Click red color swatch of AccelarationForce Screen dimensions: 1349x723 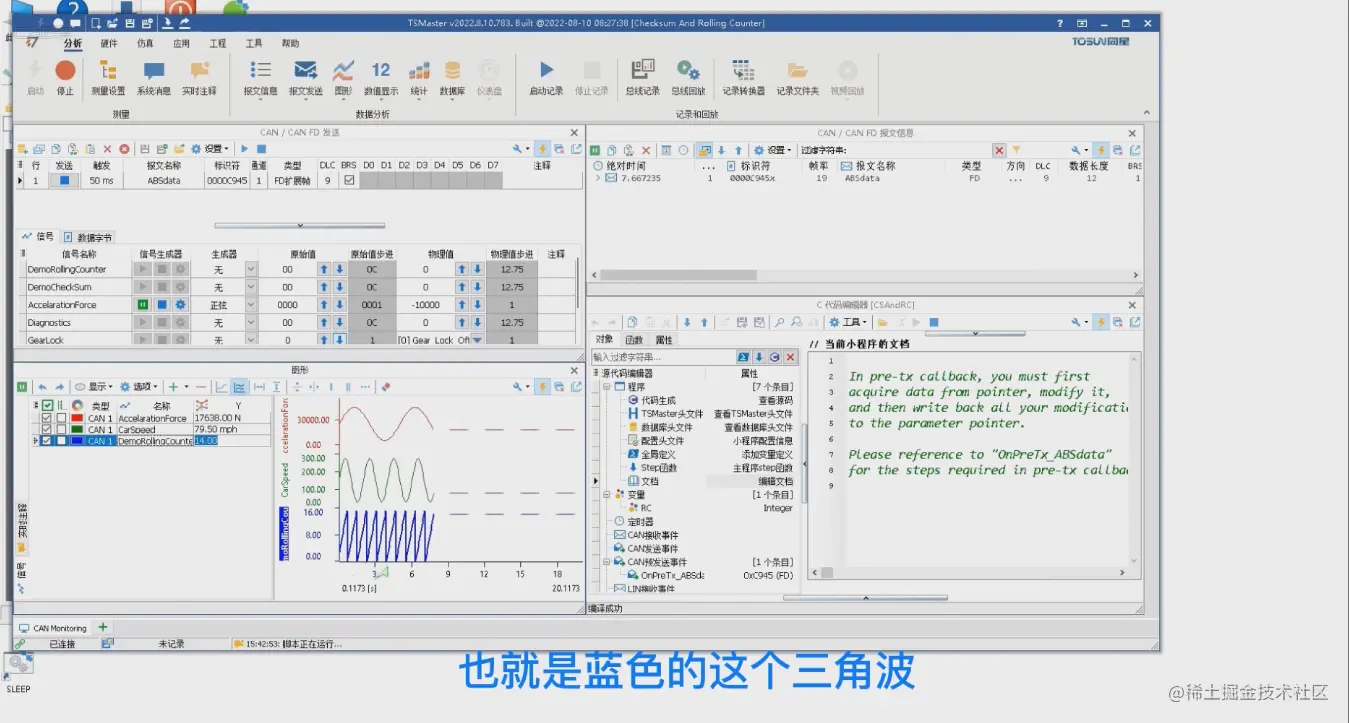pos(76,418)
